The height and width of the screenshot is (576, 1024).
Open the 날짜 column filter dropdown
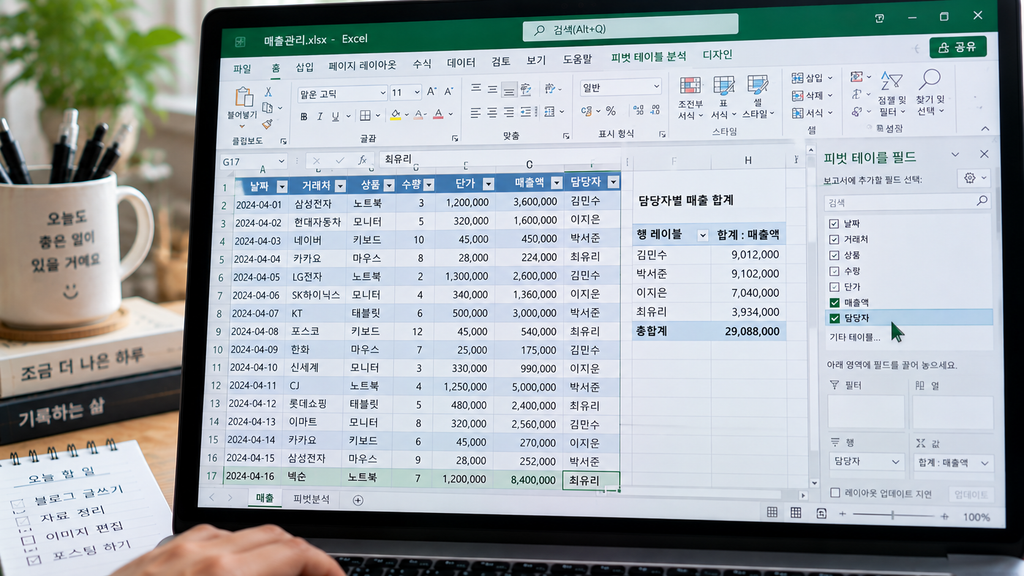pyautogui.click(x=281, y=187)
